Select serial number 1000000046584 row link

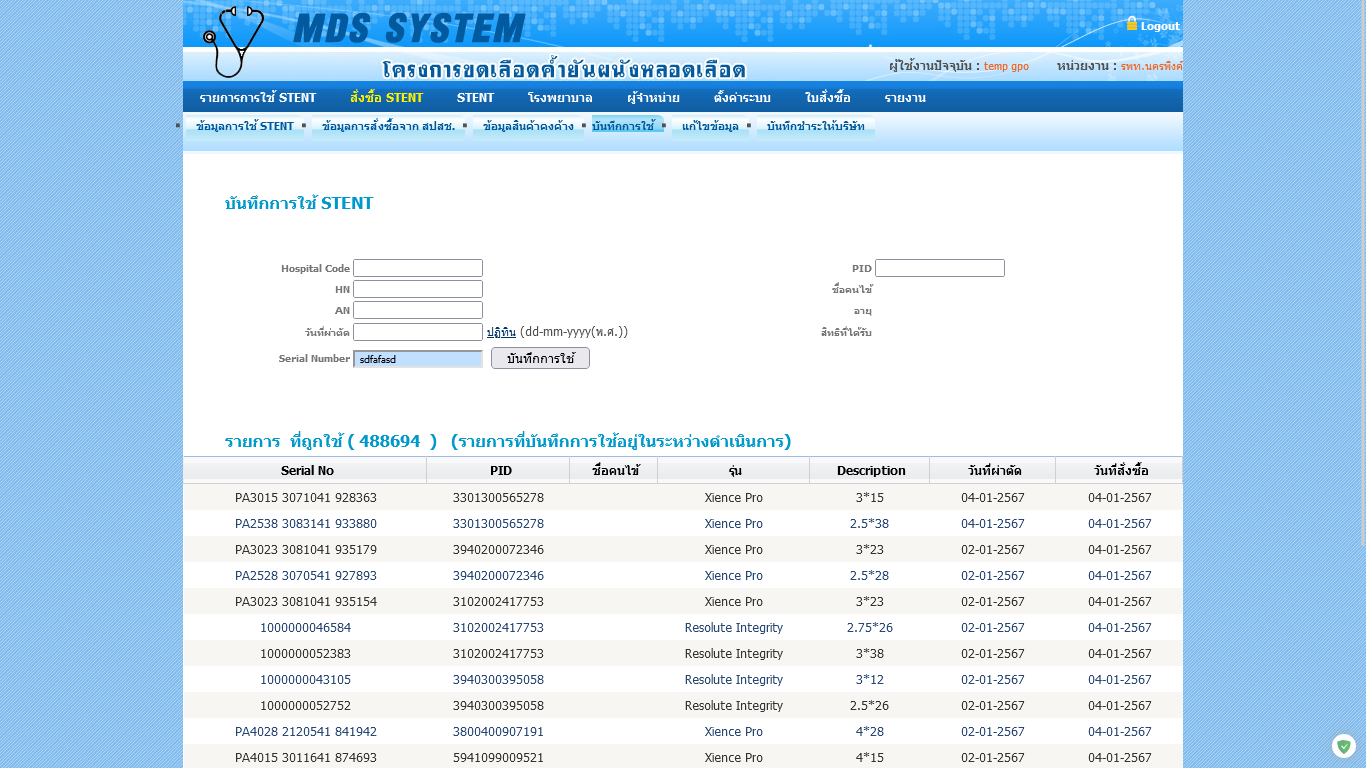(x=305, y=628)
